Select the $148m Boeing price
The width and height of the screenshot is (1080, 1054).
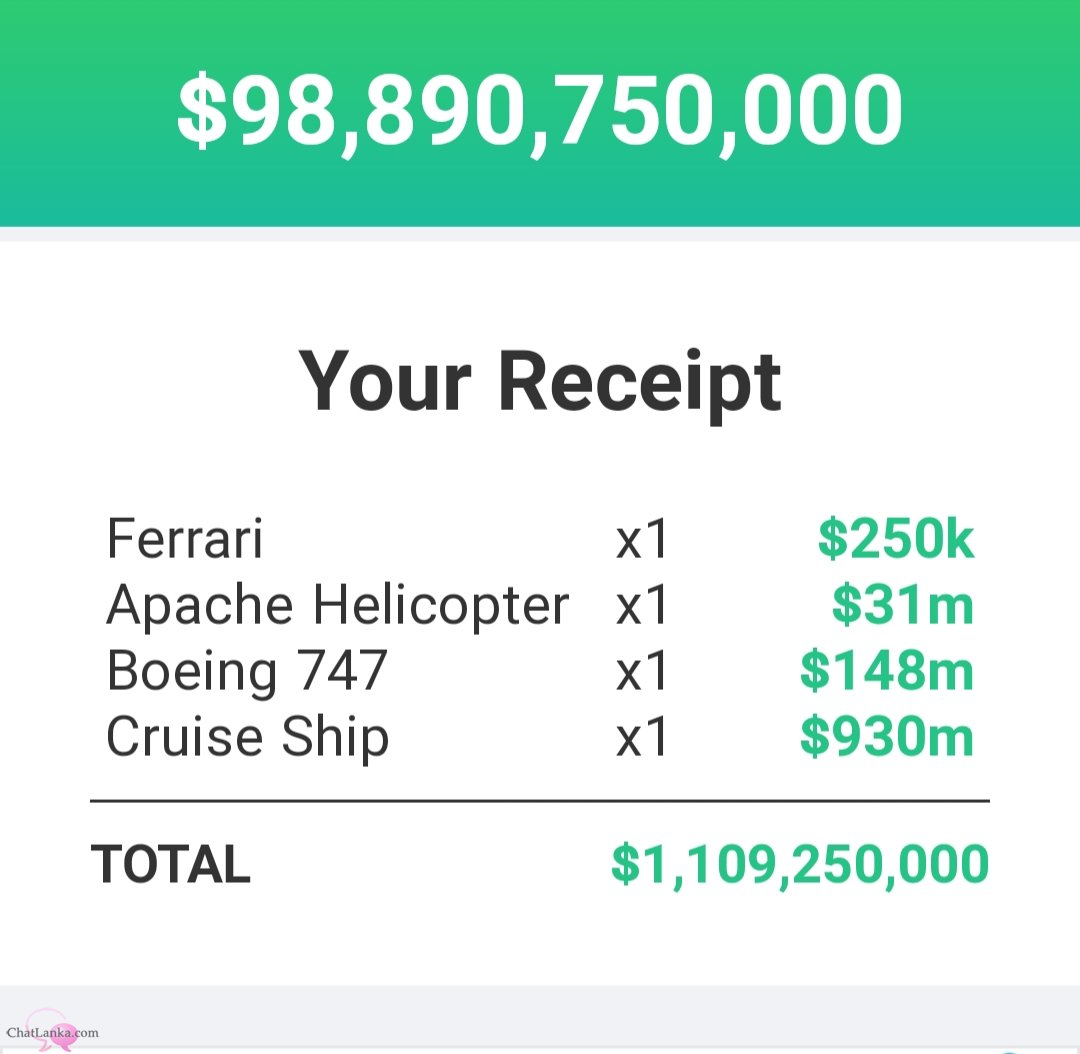pyautogui.click(x=887, y=670)
